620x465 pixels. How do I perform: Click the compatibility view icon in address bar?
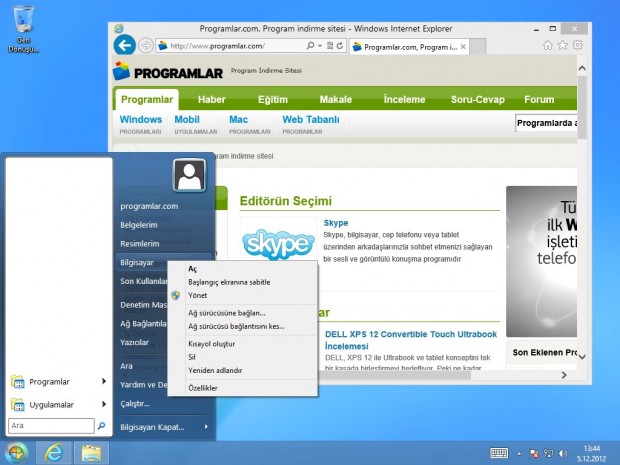tap(330, 46)
